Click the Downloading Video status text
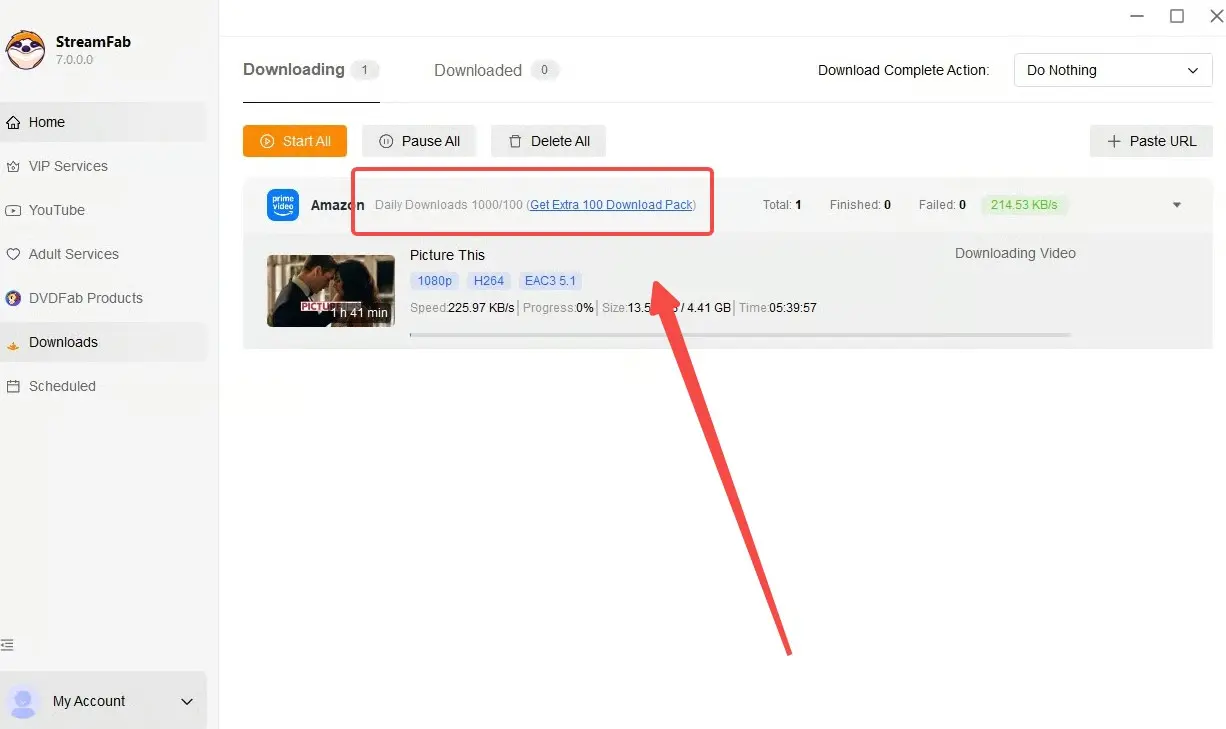 pos(1015,253)
